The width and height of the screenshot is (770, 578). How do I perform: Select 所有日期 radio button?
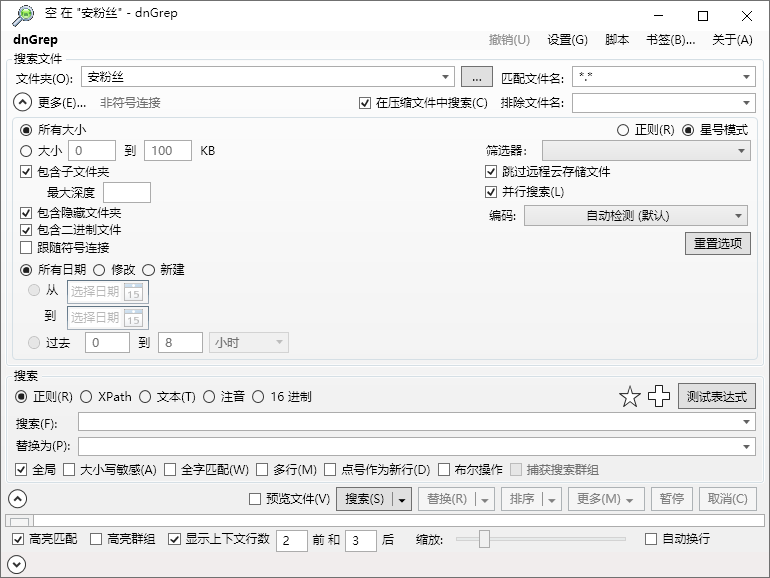click(26, 270)
